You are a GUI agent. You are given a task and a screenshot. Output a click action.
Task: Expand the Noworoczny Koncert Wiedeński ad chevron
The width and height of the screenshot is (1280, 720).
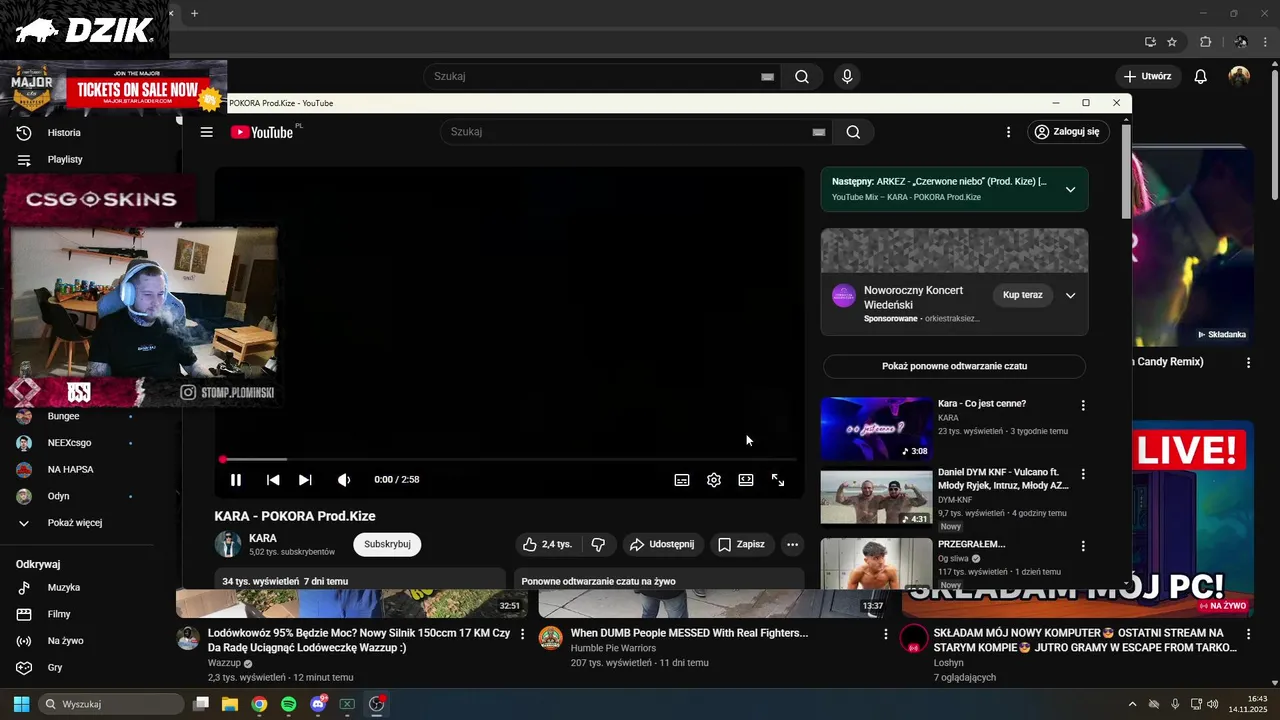tap(1070, 296)
